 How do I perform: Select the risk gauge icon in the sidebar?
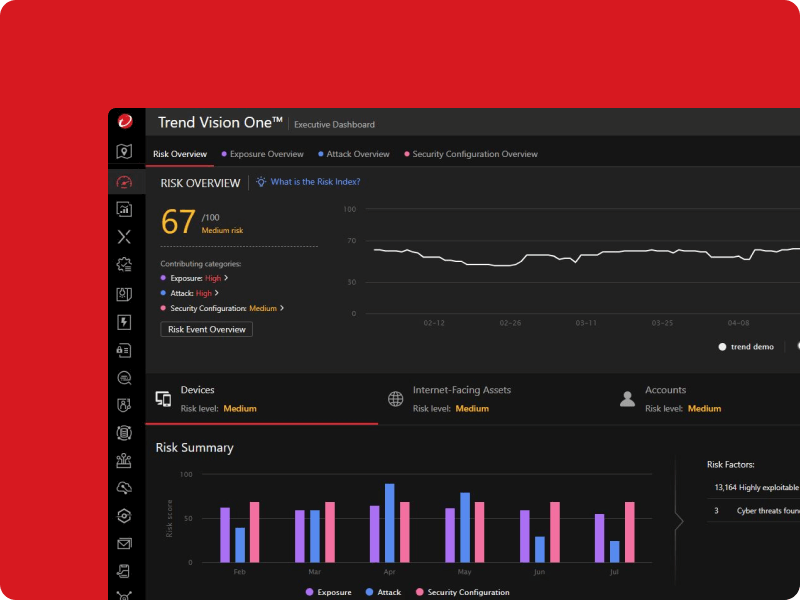tap(124, 180)
